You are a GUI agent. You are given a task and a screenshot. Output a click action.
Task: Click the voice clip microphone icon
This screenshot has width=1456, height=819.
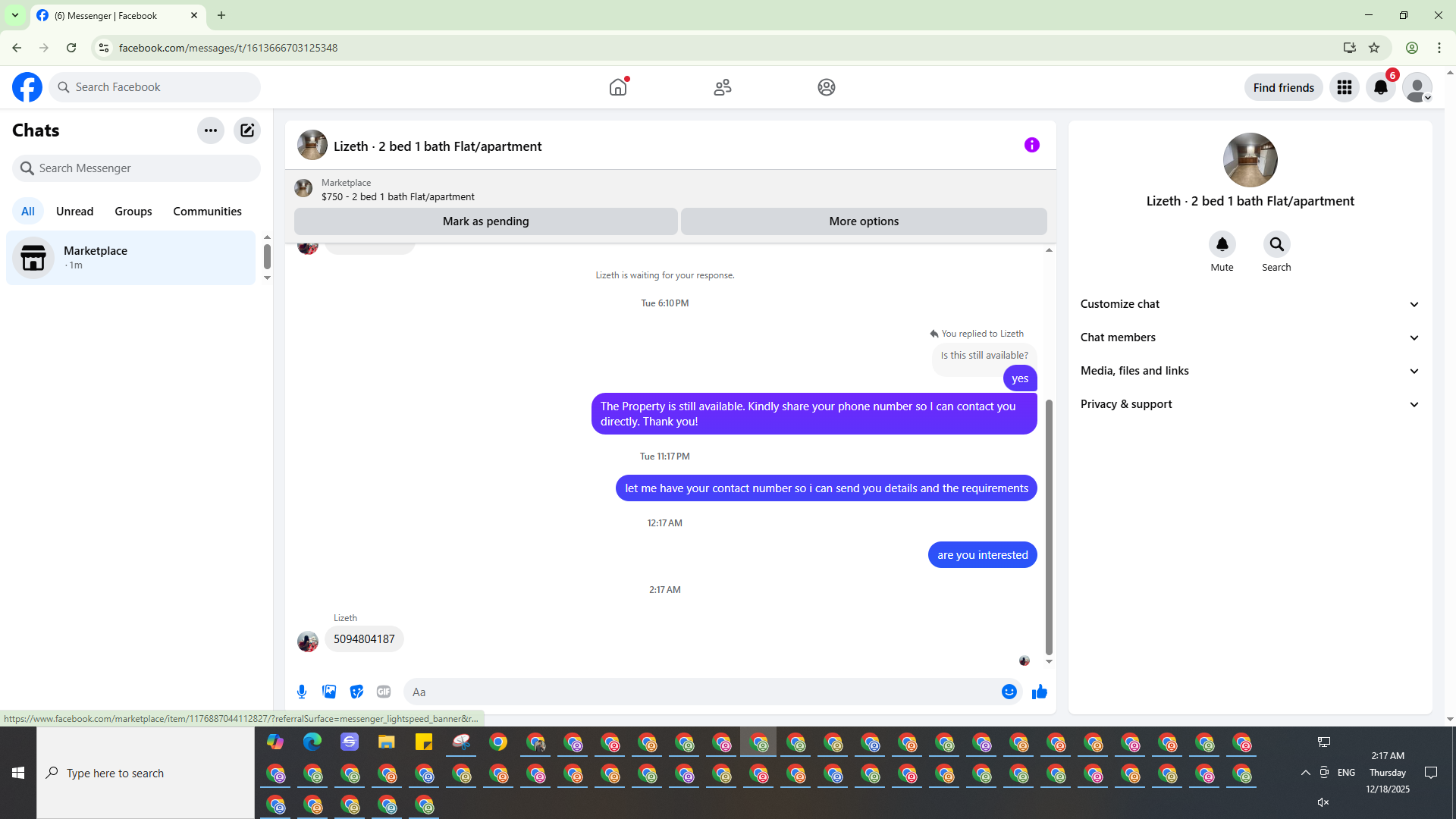pyautogui.click(x=302, y=692)
